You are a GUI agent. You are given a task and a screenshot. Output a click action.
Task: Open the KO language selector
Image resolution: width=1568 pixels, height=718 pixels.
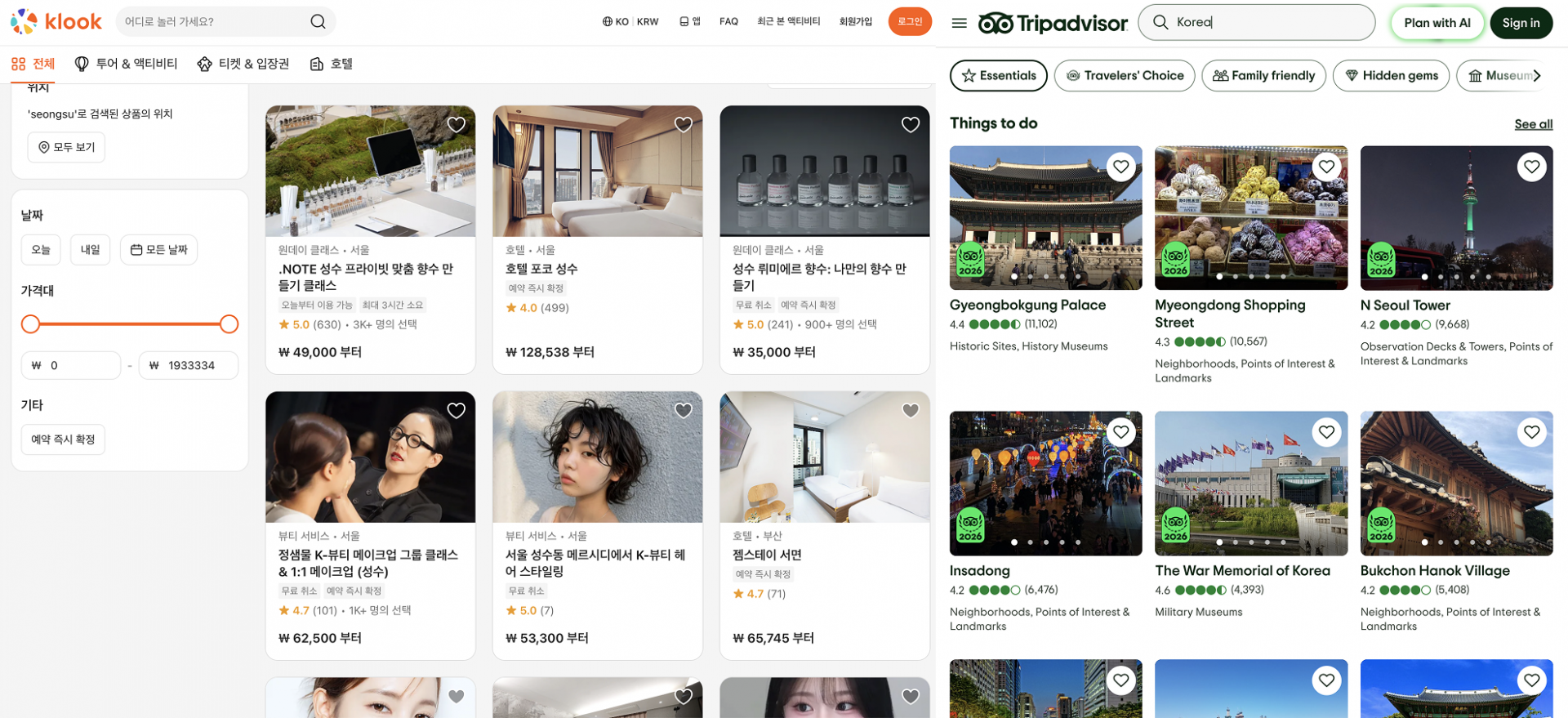coord(616,22)
